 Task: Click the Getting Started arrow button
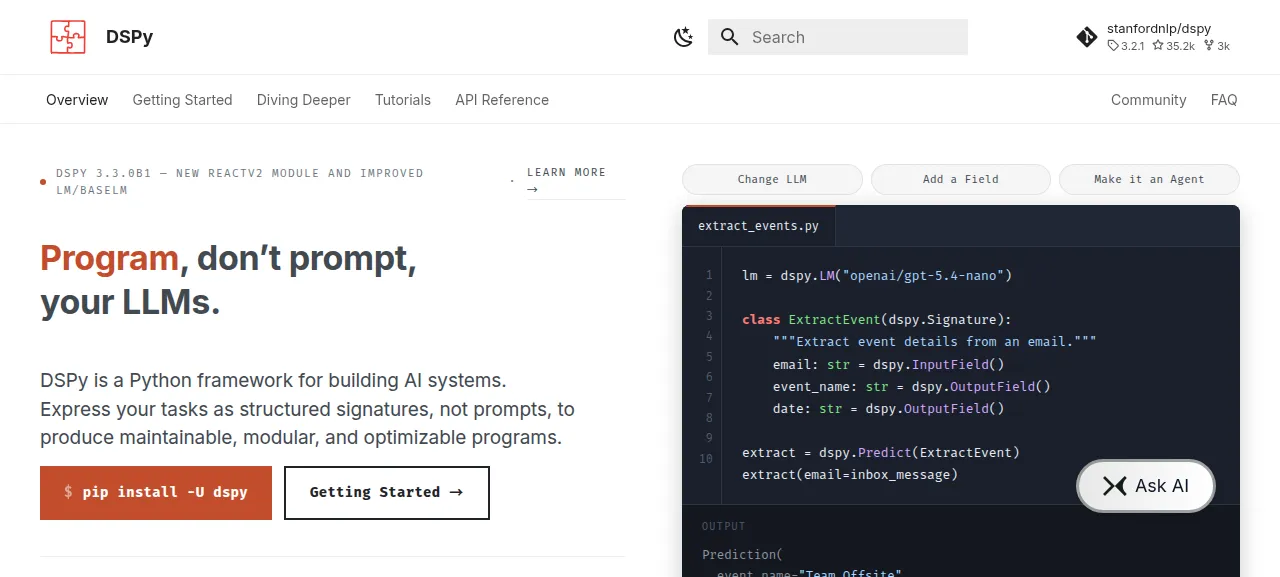point(387,492)
